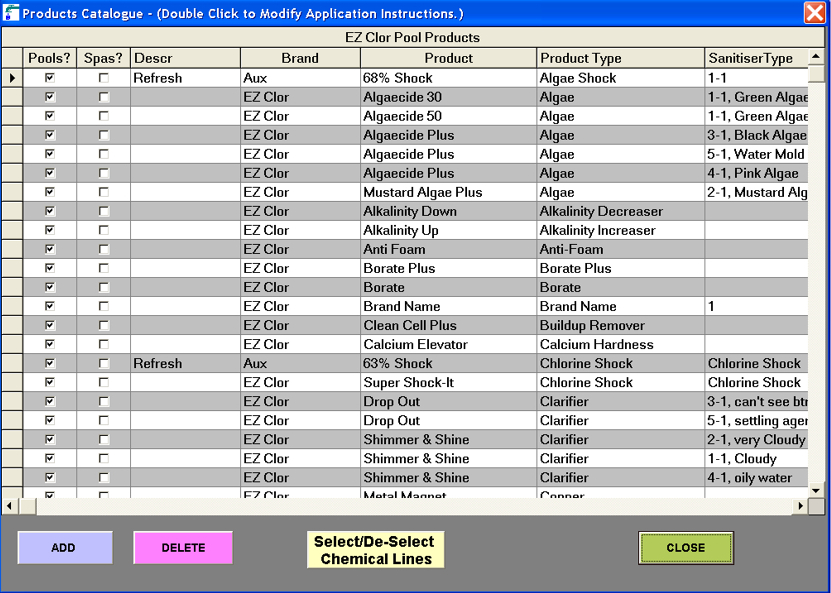Screen dimensions: 831x593
Task: Click the horizontal scrollbar left arrow
Action: [x=9, y=506]
